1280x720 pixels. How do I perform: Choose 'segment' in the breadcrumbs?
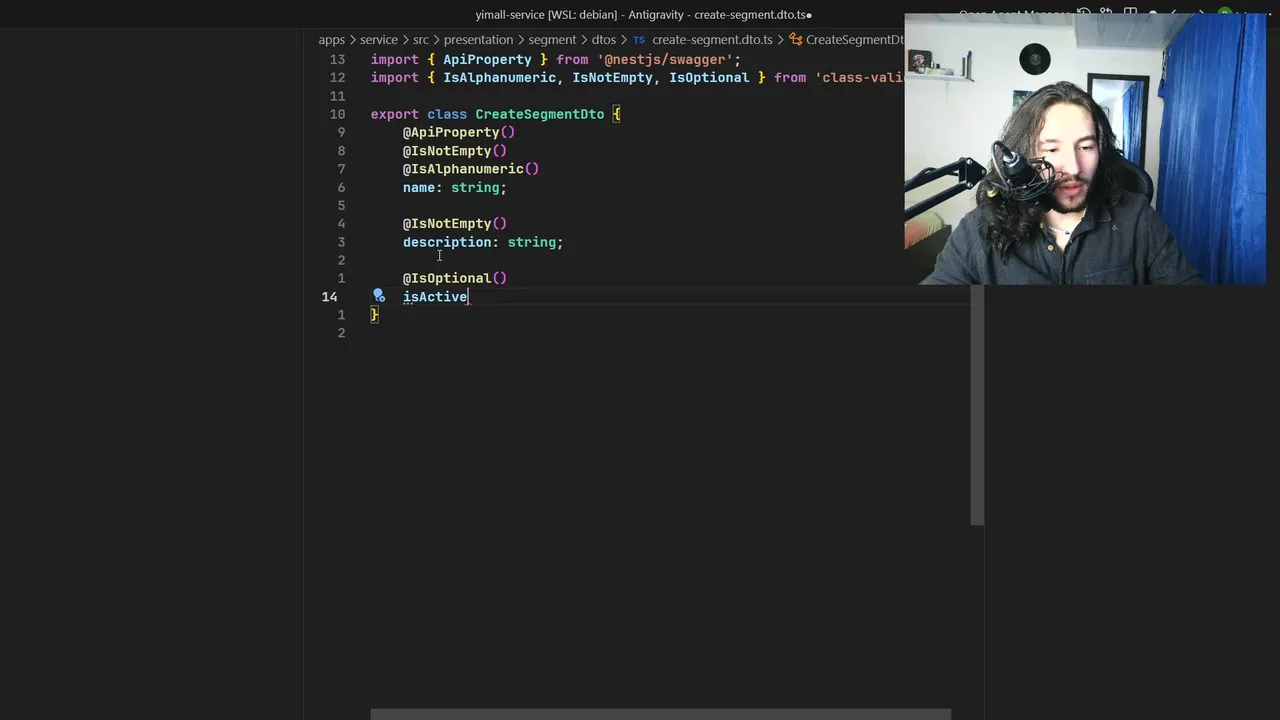click(552, 40)
